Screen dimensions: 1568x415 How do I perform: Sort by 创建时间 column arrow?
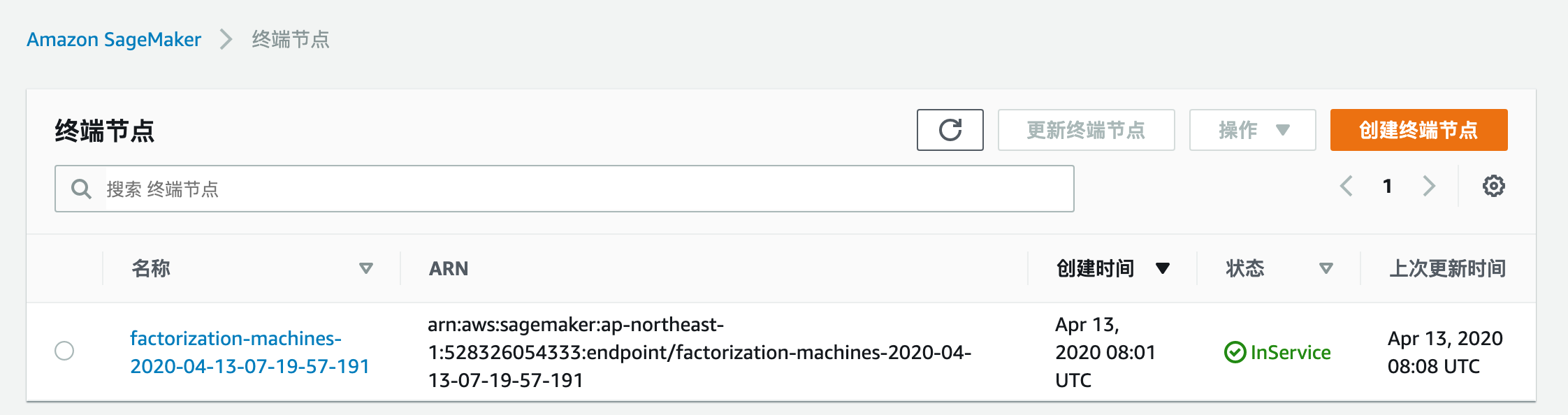[x=1163, y=268]
